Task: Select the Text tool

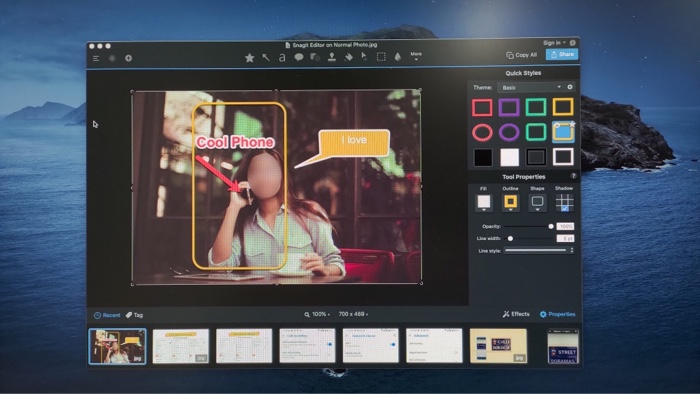Action: click(282, 58)
